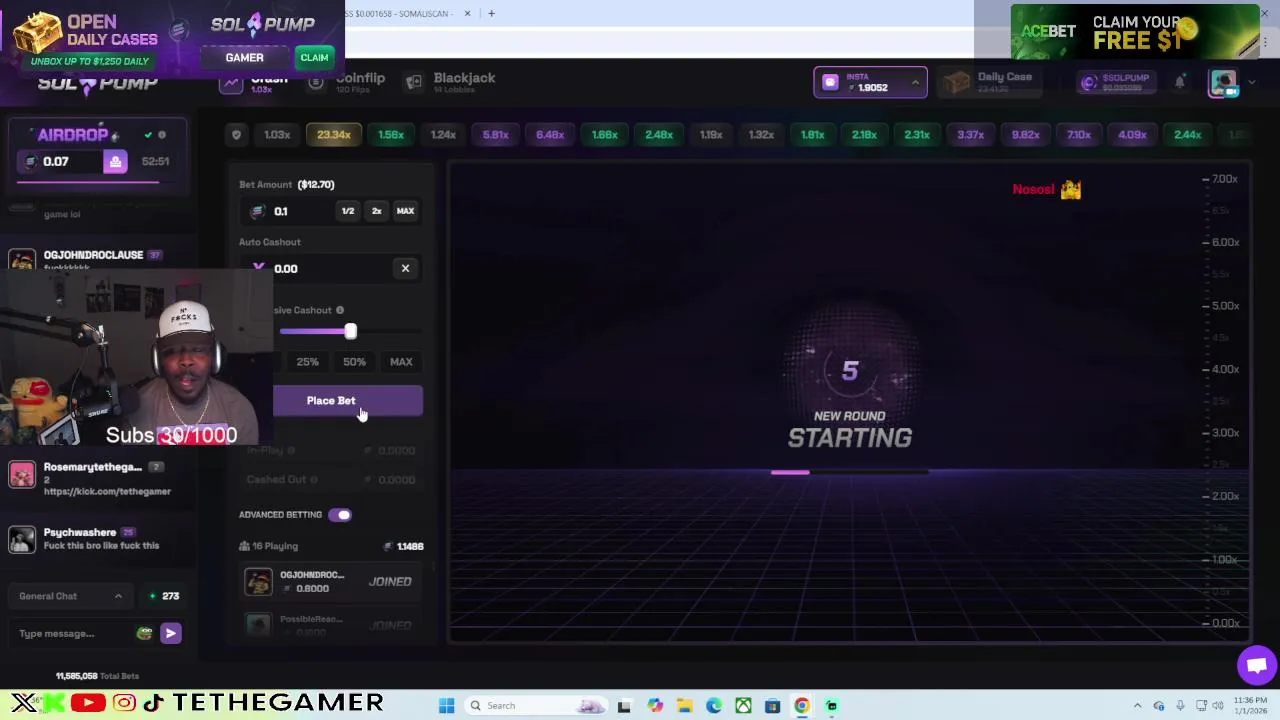1280x720 pixels.
Task: Open Progressive Cashout info icon
Action: coord(340,310)
